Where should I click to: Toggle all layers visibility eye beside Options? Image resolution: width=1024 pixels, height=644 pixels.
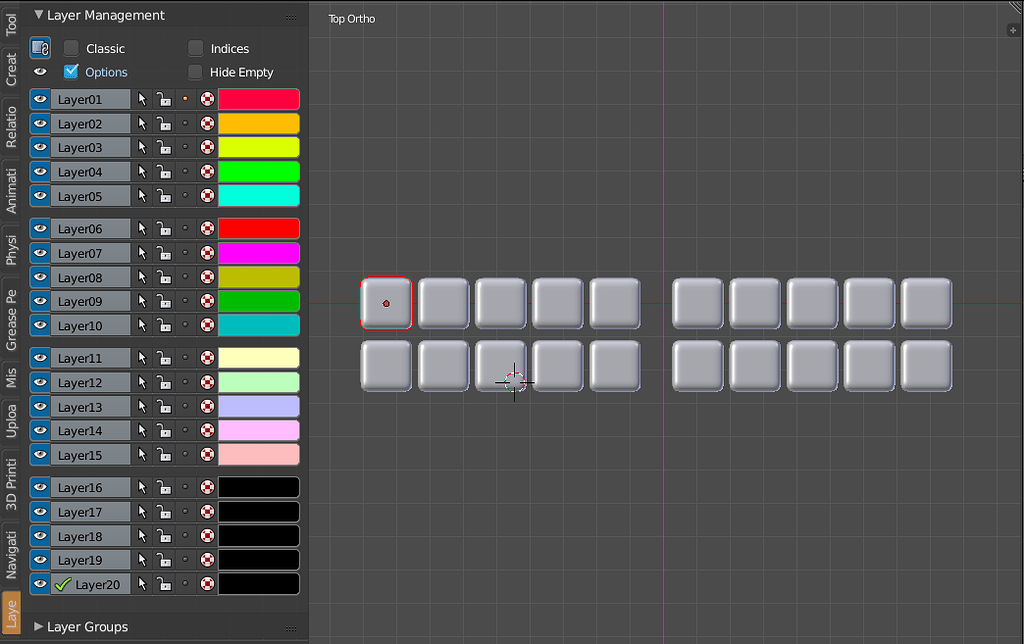pyautogui.click(x=40, y=72)
